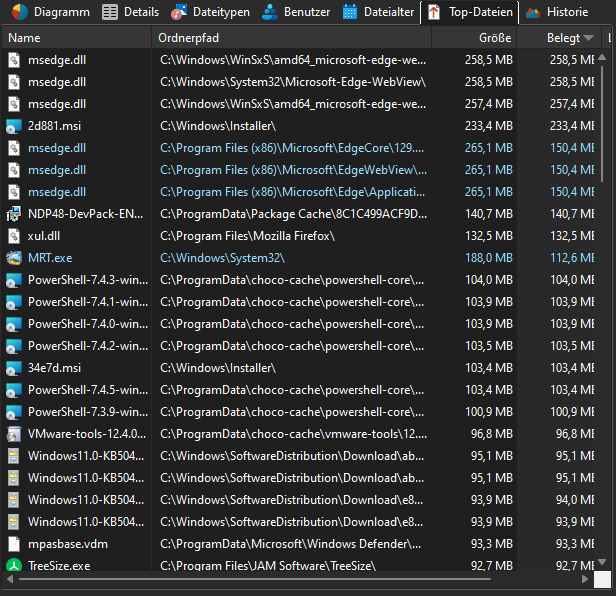
Task: Sort by the Größe column header
Action: (x=474, y=38)
